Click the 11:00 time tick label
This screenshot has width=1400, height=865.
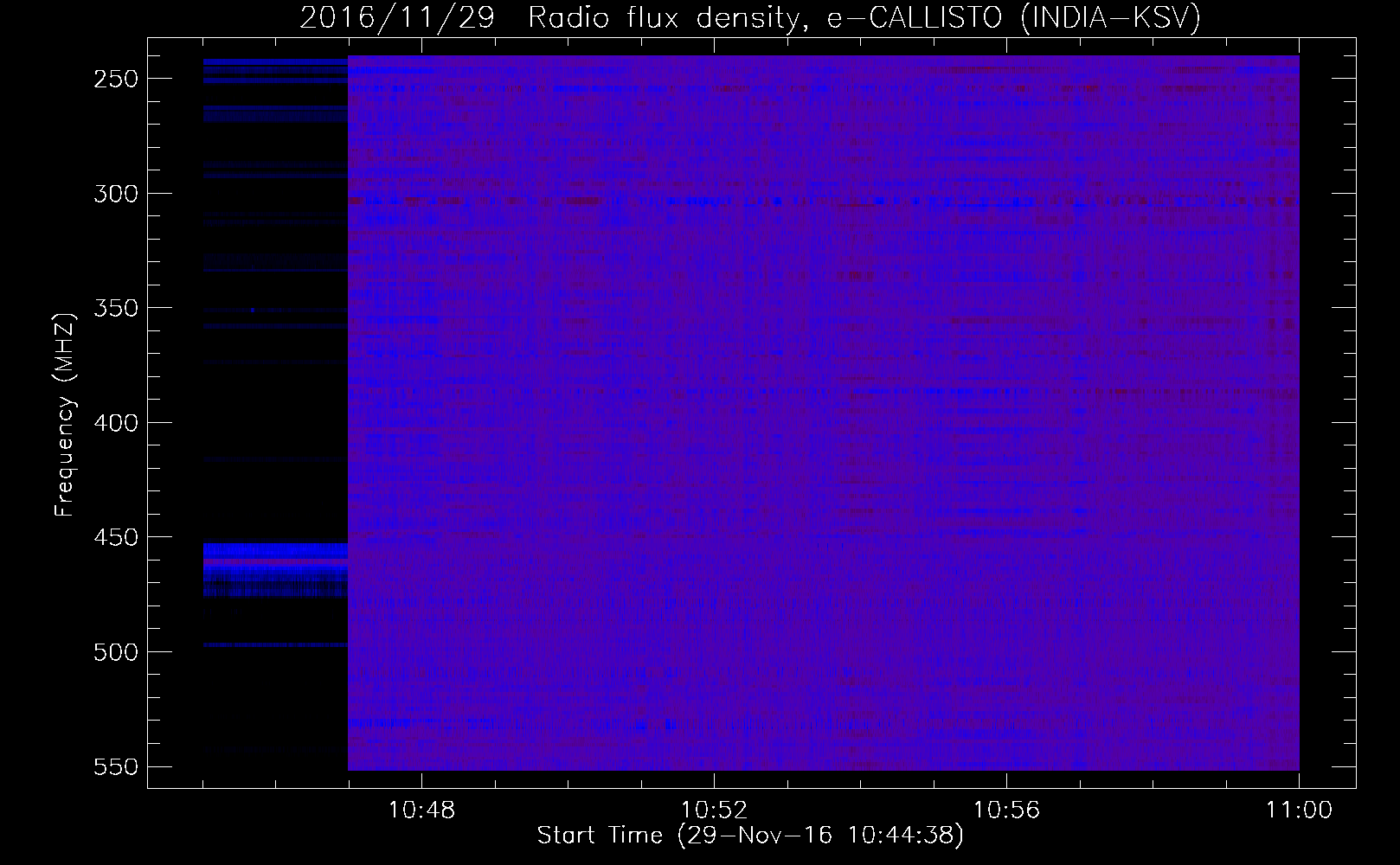click(x=1299, y=811)
